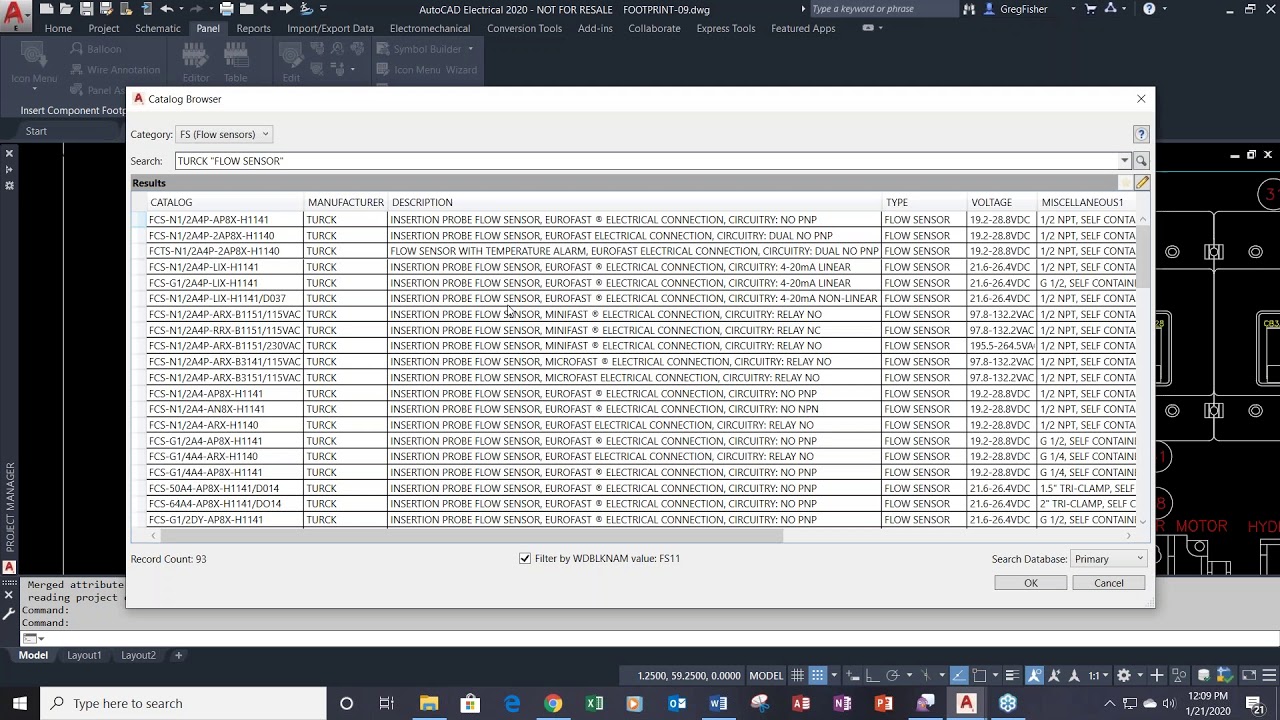This screenshot has height=720, width=1280.
Task: Click the help question mark in title bar
Action: click(1149, 9)
